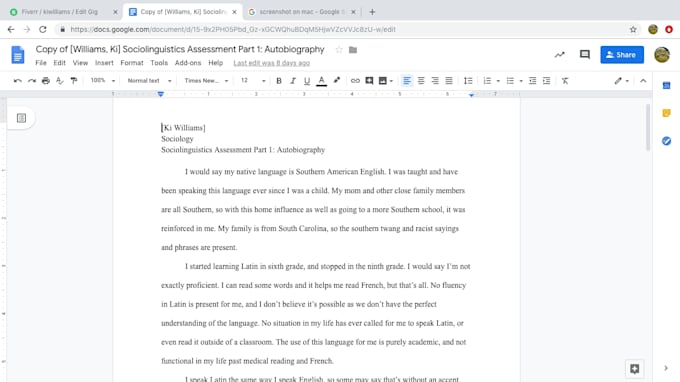Viewport: 680px width, 382px height.
Task: Open Keep notes in side panel
Action: pyautogui.click(x=667, y=113)
